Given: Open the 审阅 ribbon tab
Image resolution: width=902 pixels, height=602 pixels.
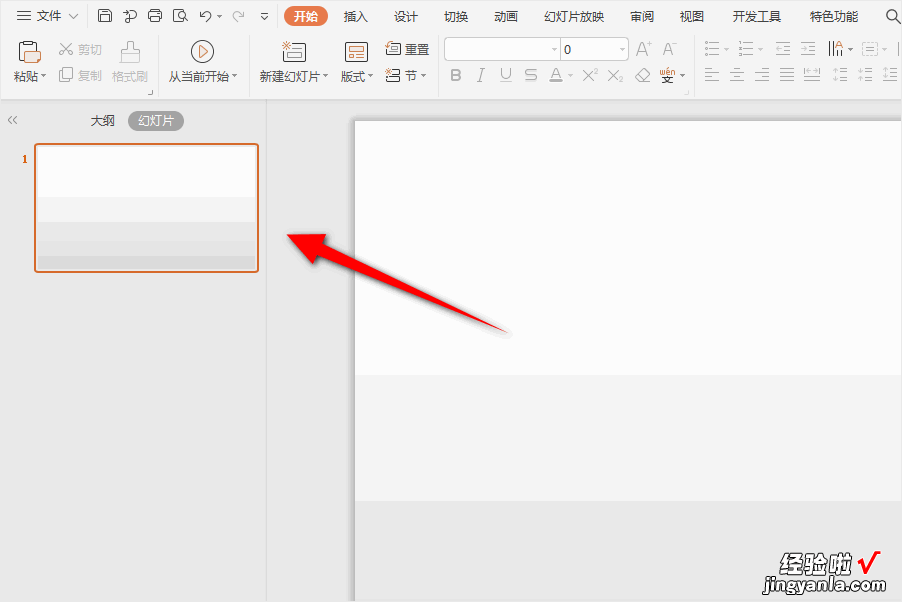Looking at the screenshot, I should coord(642,16).
